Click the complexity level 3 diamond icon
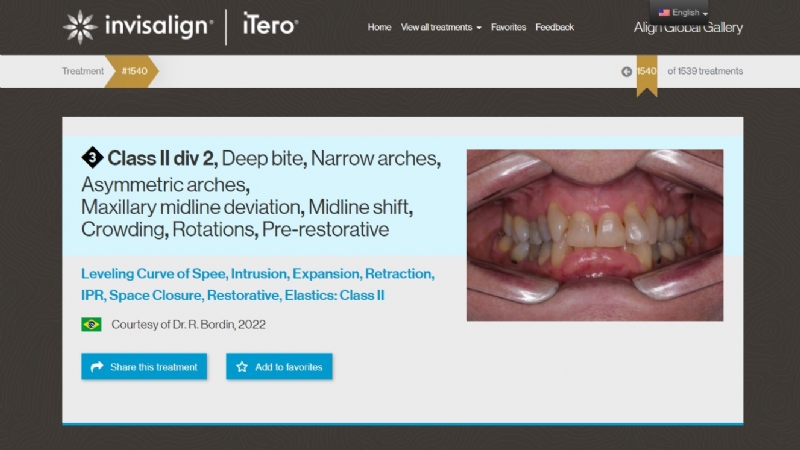The image size is (800, 450). point(92,158)
